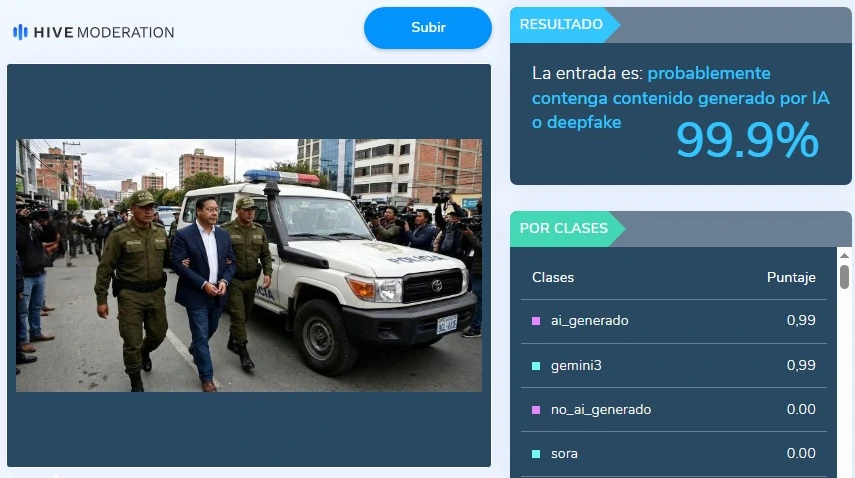Open the POR CLASES panel tab
Screen dimensions: 855x478
click(564, 228)
